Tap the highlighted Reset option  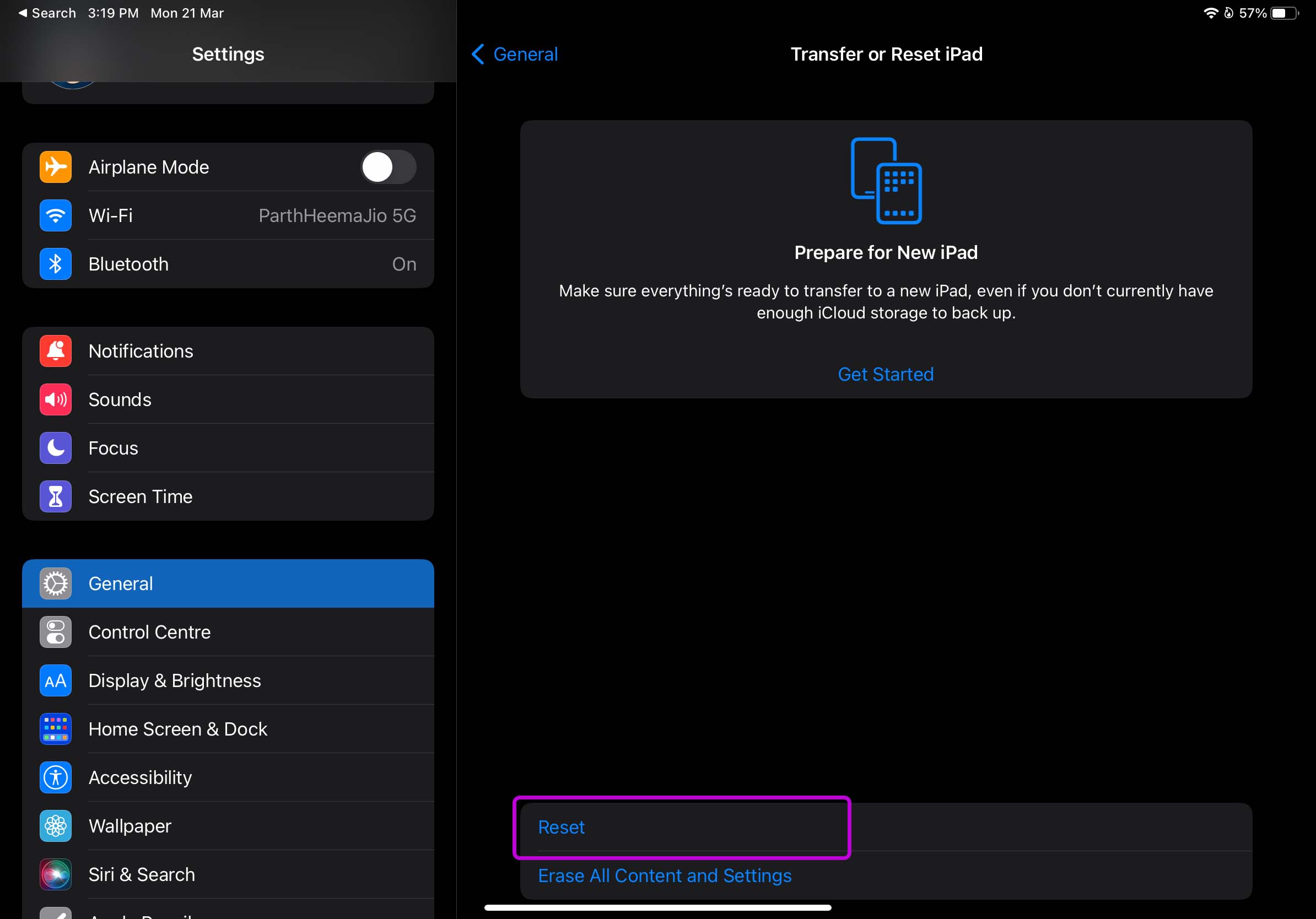point(560,827)
